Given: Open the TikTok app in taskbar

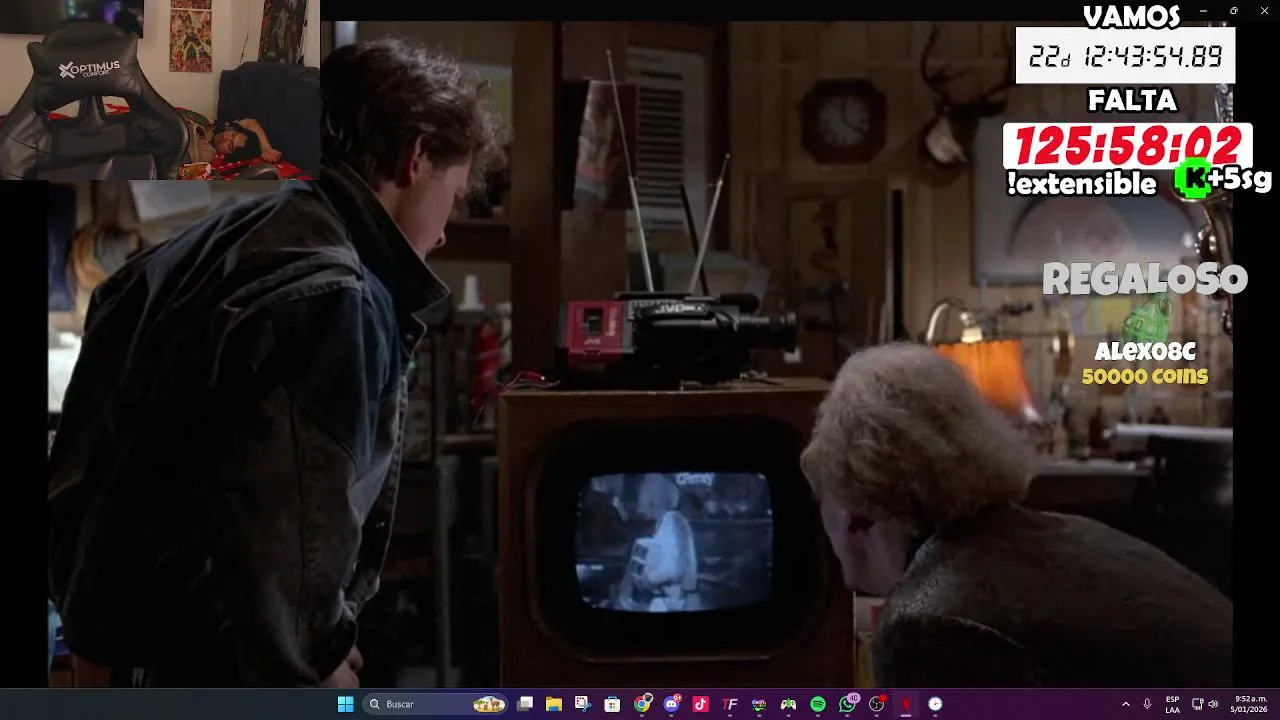Looking at the screenshot, I should [700, 704].
